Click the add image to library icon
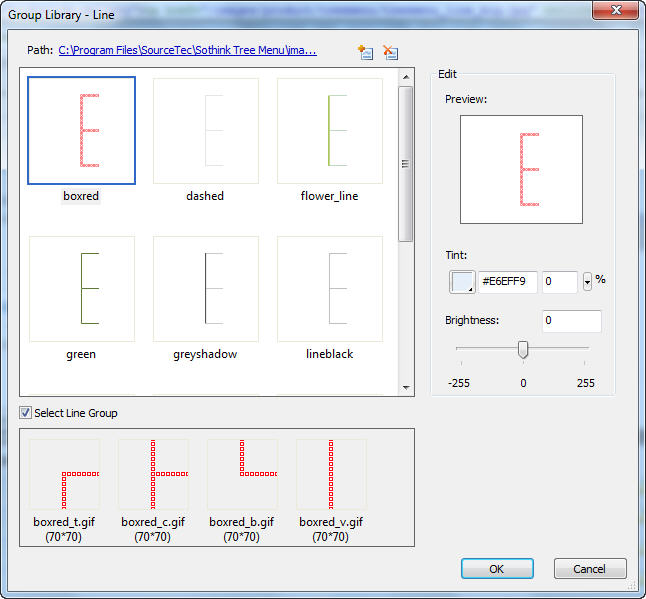Viewport: 646px width, 599px height. (366, 52)
